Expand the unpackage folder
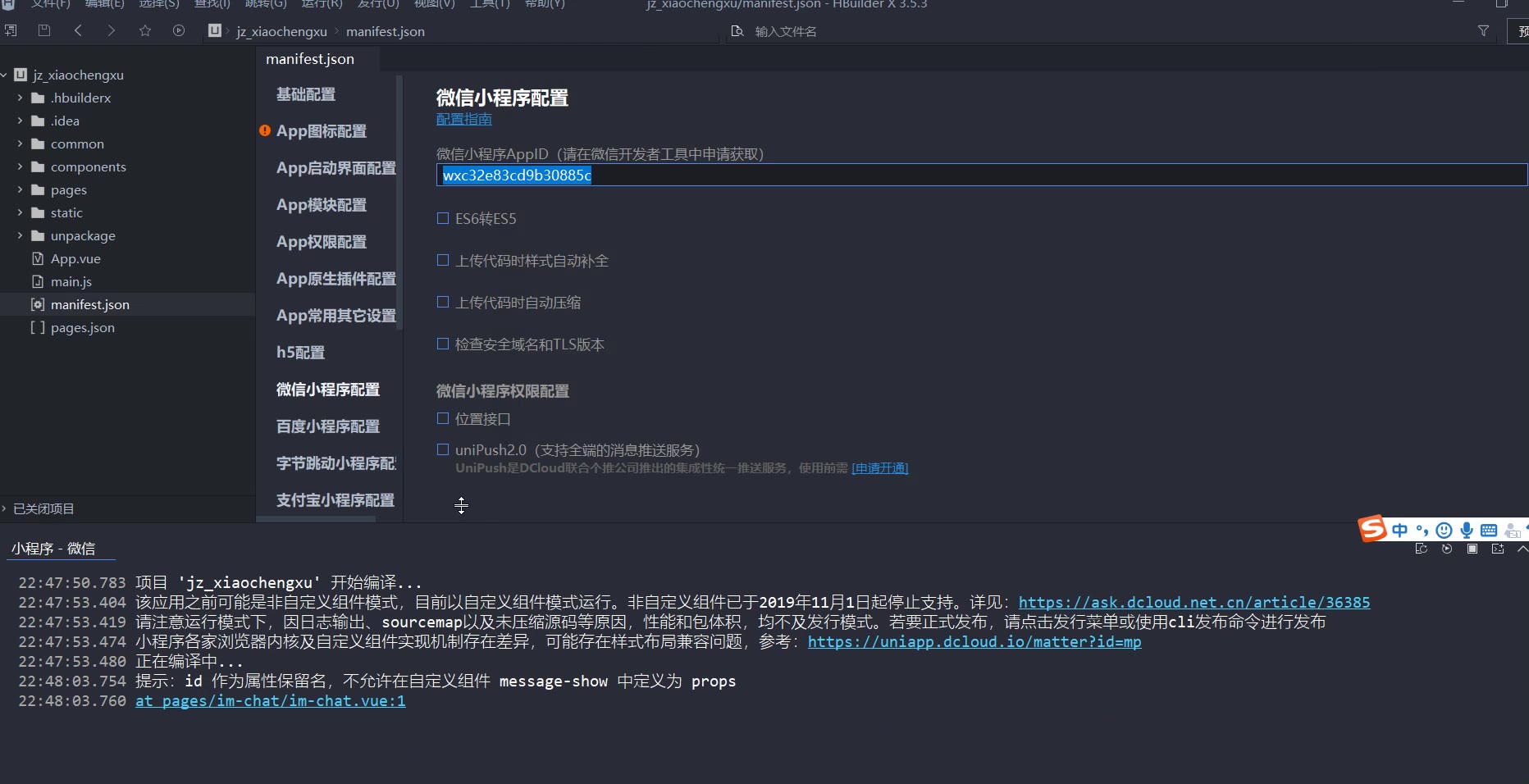This screenshot has width=1529, height=784. click(x=20, y=235)
